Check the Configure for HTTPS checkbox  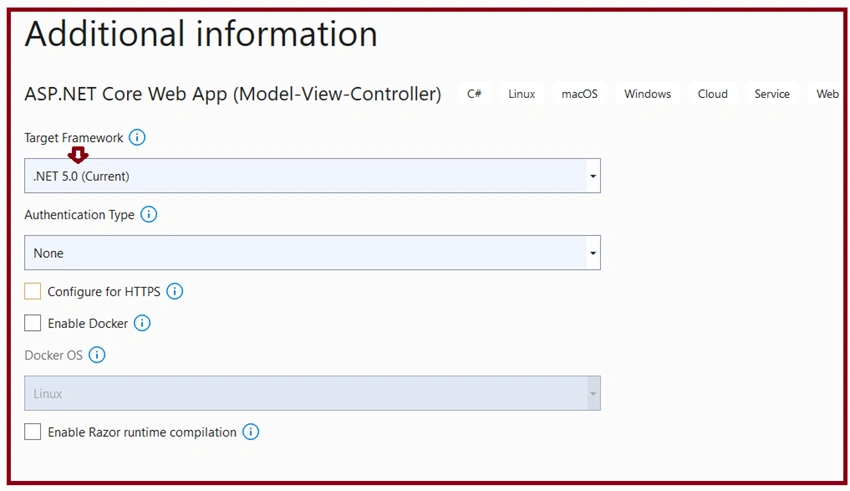tap(33, 292)
